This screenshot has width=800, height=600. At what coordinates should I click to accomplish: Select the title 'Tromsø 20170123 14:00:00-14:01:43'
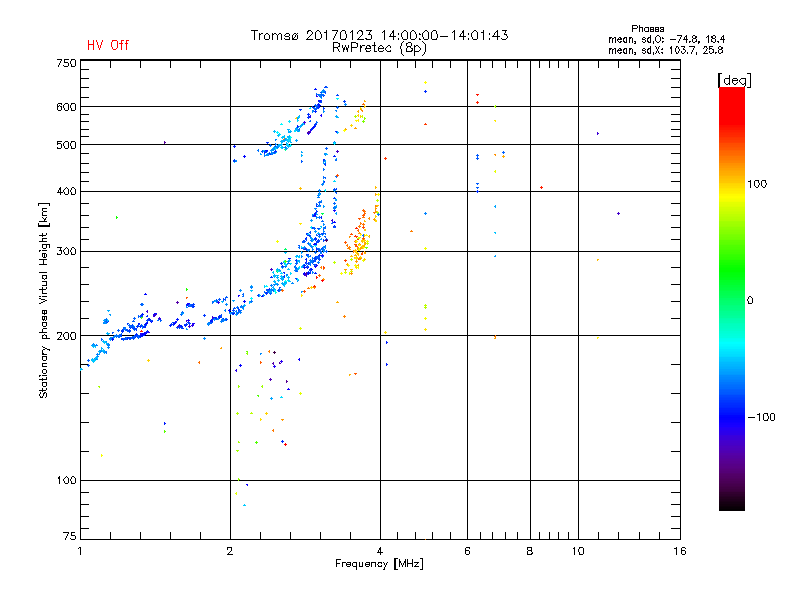point(379,35)
